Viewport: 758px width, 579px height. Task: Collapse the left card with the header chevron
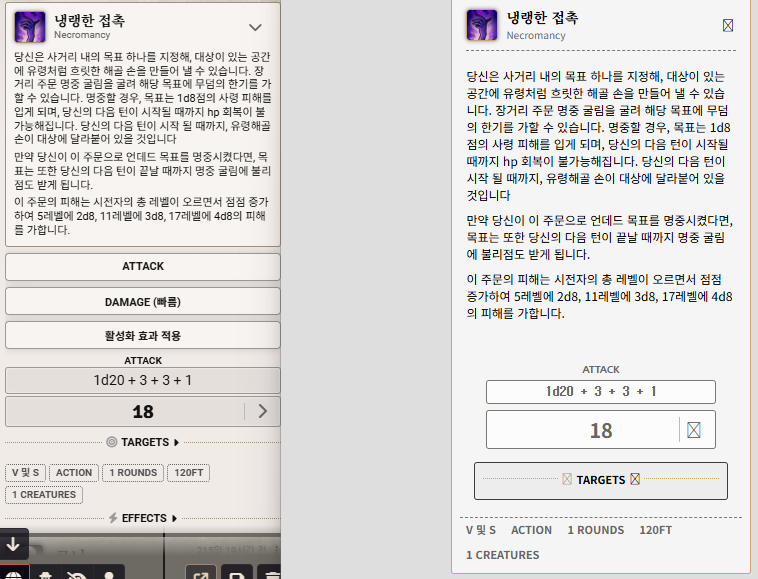click(255, 27)
